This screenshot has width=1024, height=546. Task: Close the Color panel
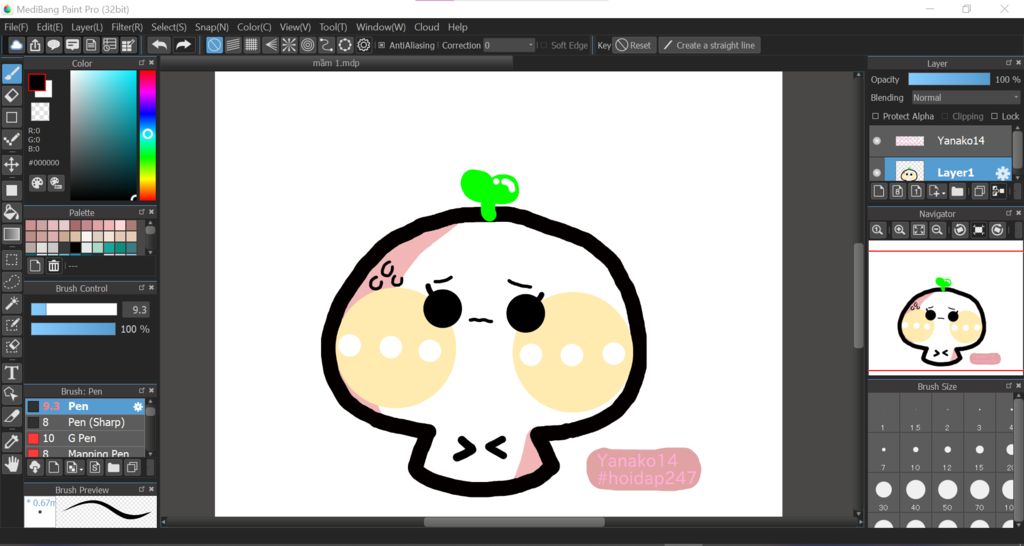point(152,63)
